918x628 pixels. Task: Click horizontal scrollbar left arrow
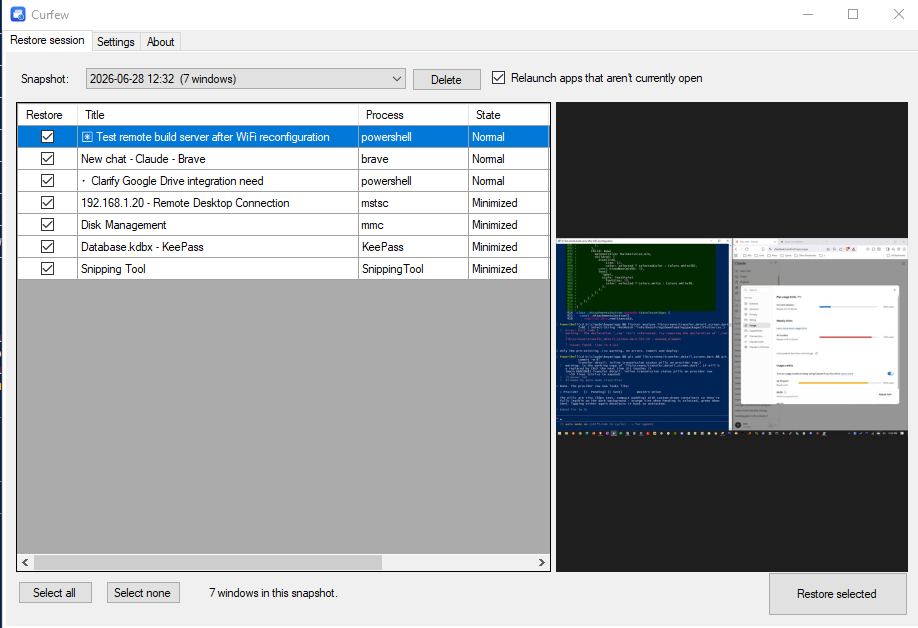25,562
